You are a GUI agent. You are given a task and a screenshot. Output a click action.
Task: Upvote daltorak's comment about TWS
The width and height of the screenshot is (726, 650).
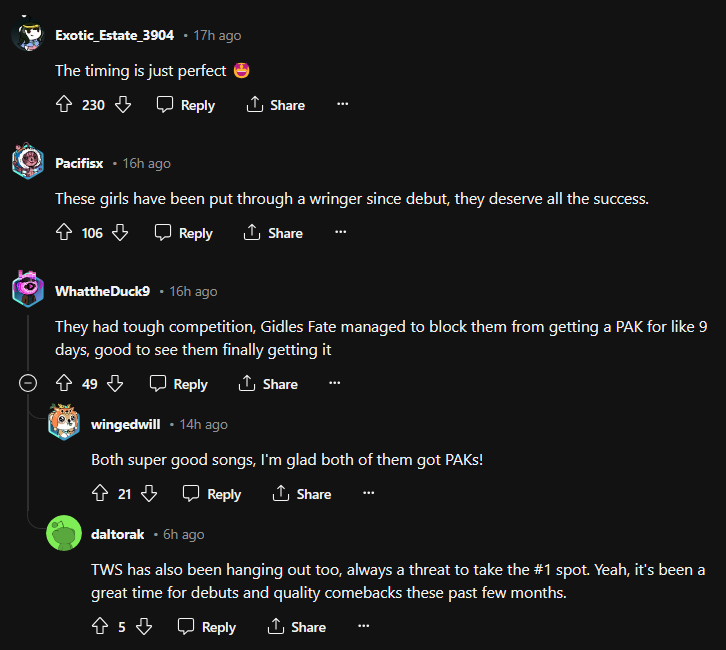point(100,627)
